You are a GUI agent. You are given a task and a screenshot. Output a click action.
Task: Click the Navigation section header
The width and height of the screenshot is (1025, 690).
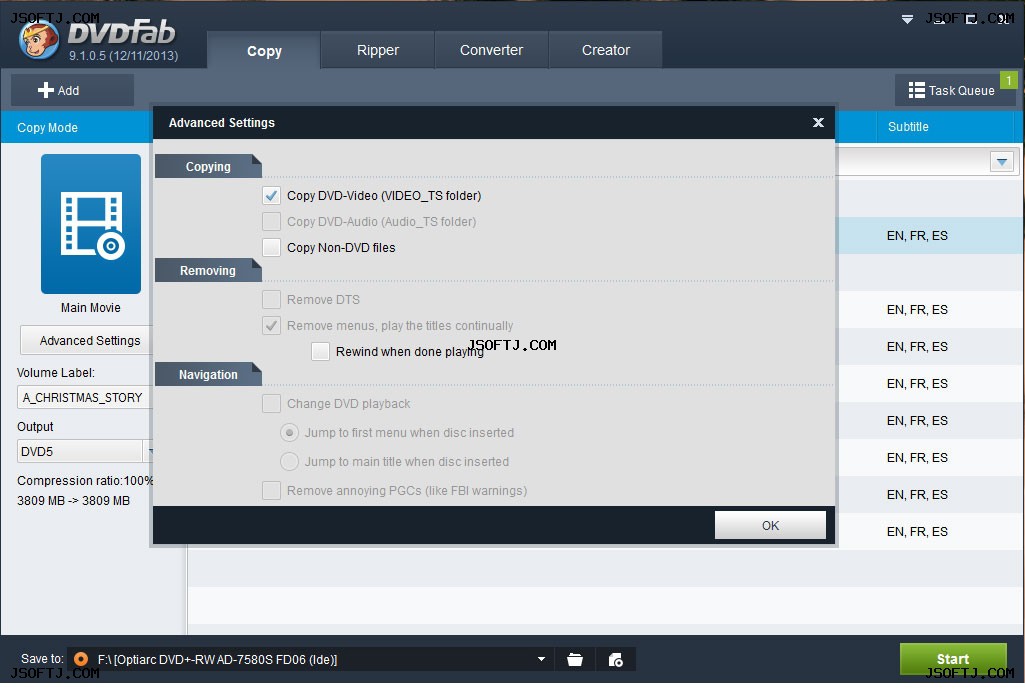point(208,374)
